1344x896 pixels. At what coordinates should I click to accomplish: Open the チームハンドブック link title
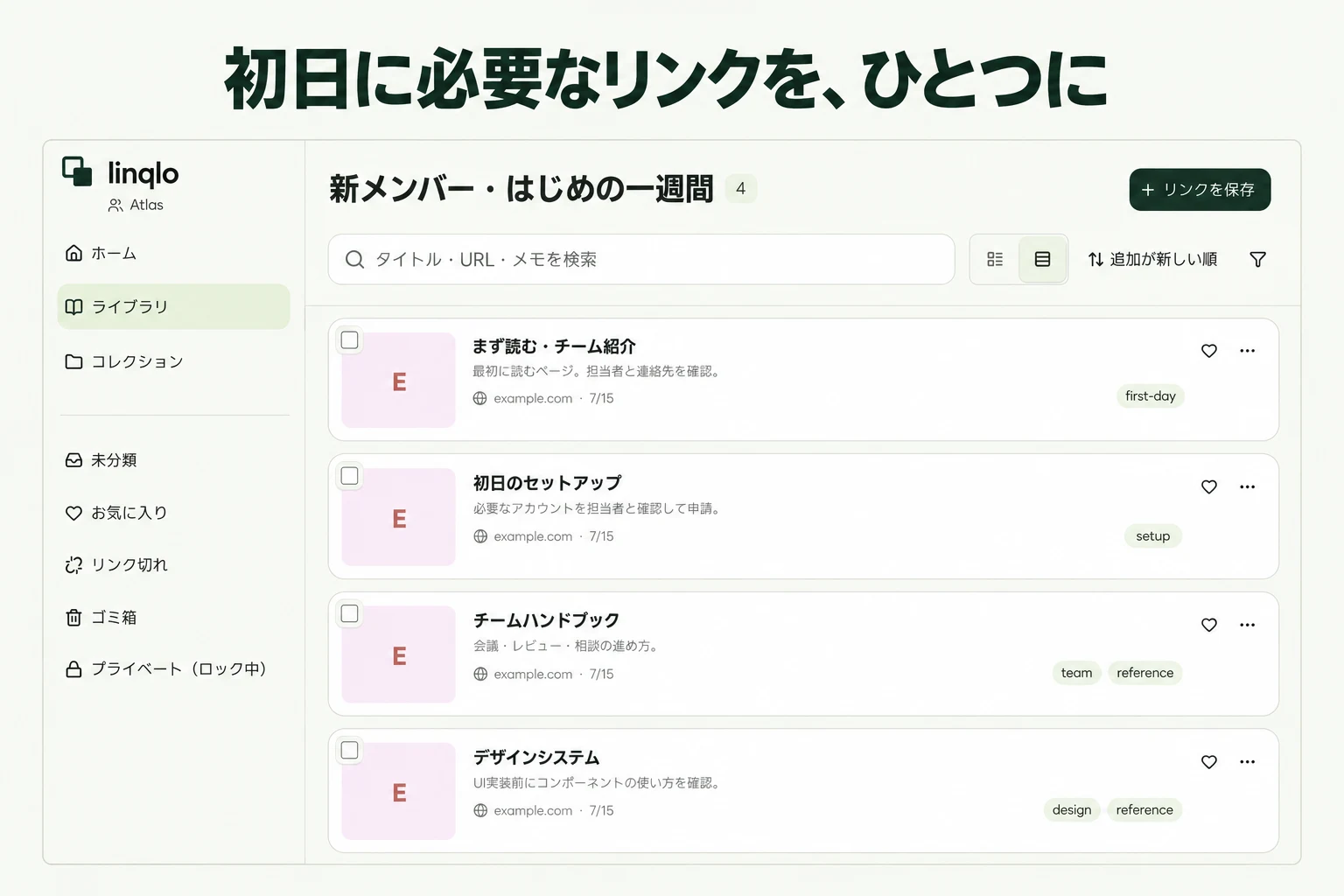click(x=547, y=620)
